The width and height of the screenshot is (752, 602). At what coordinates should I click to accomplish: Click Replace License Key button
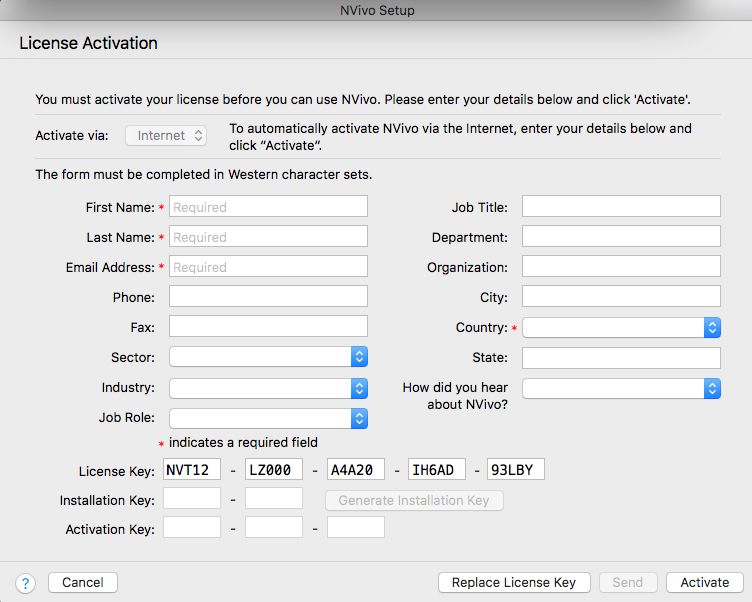513,583
